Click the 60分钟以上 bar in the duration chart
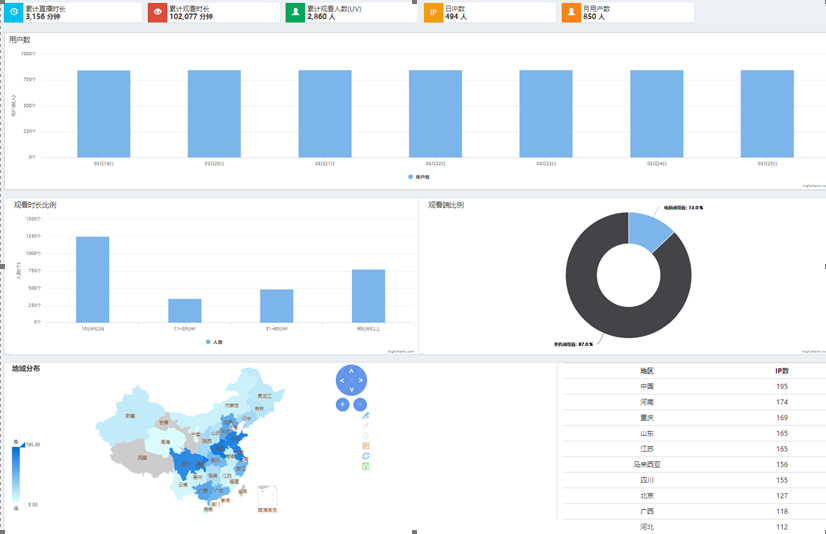826x534 pixels. tap(368, 296)
